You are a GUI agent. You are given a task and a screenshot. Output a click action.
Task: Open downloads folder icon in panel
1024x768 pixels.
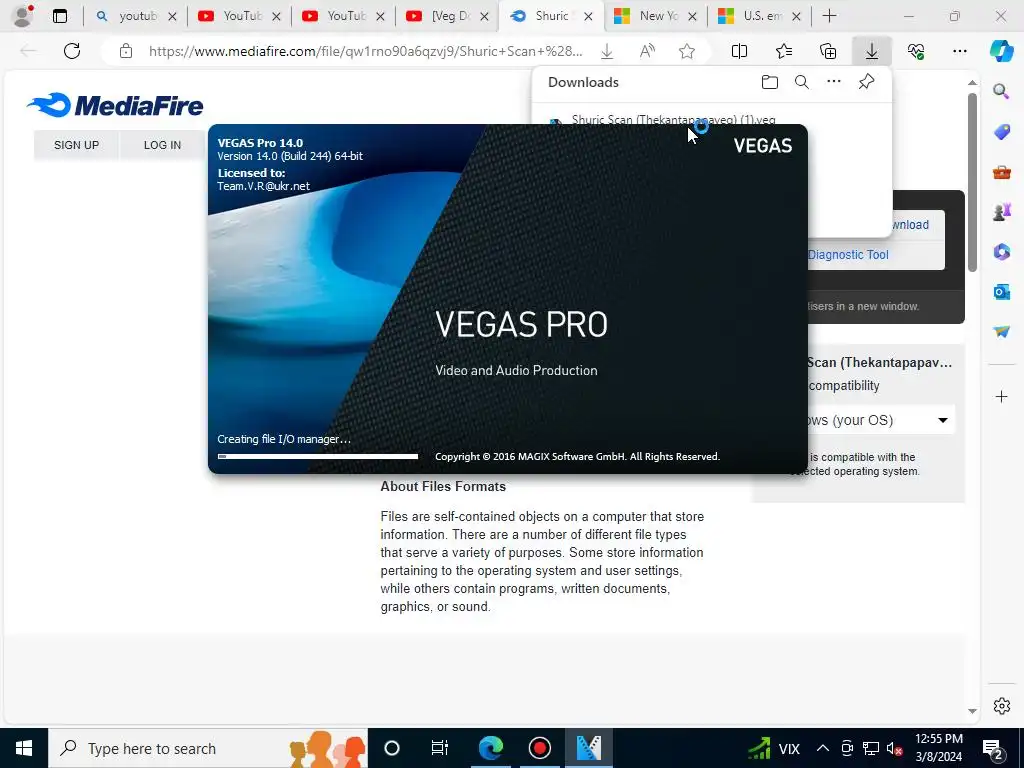770,82
